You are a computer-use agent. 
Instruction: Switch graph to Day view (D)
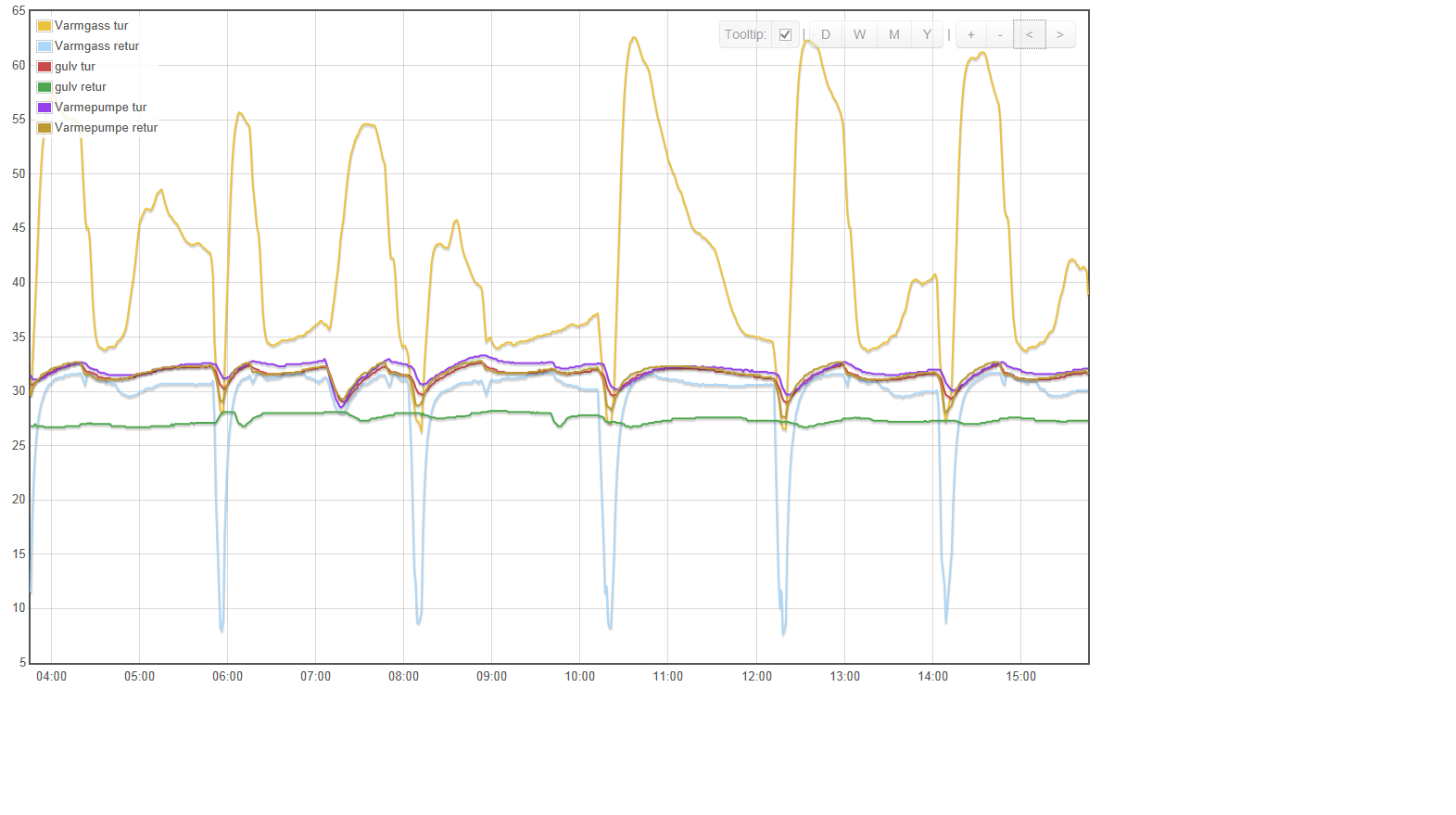[826, 34]
